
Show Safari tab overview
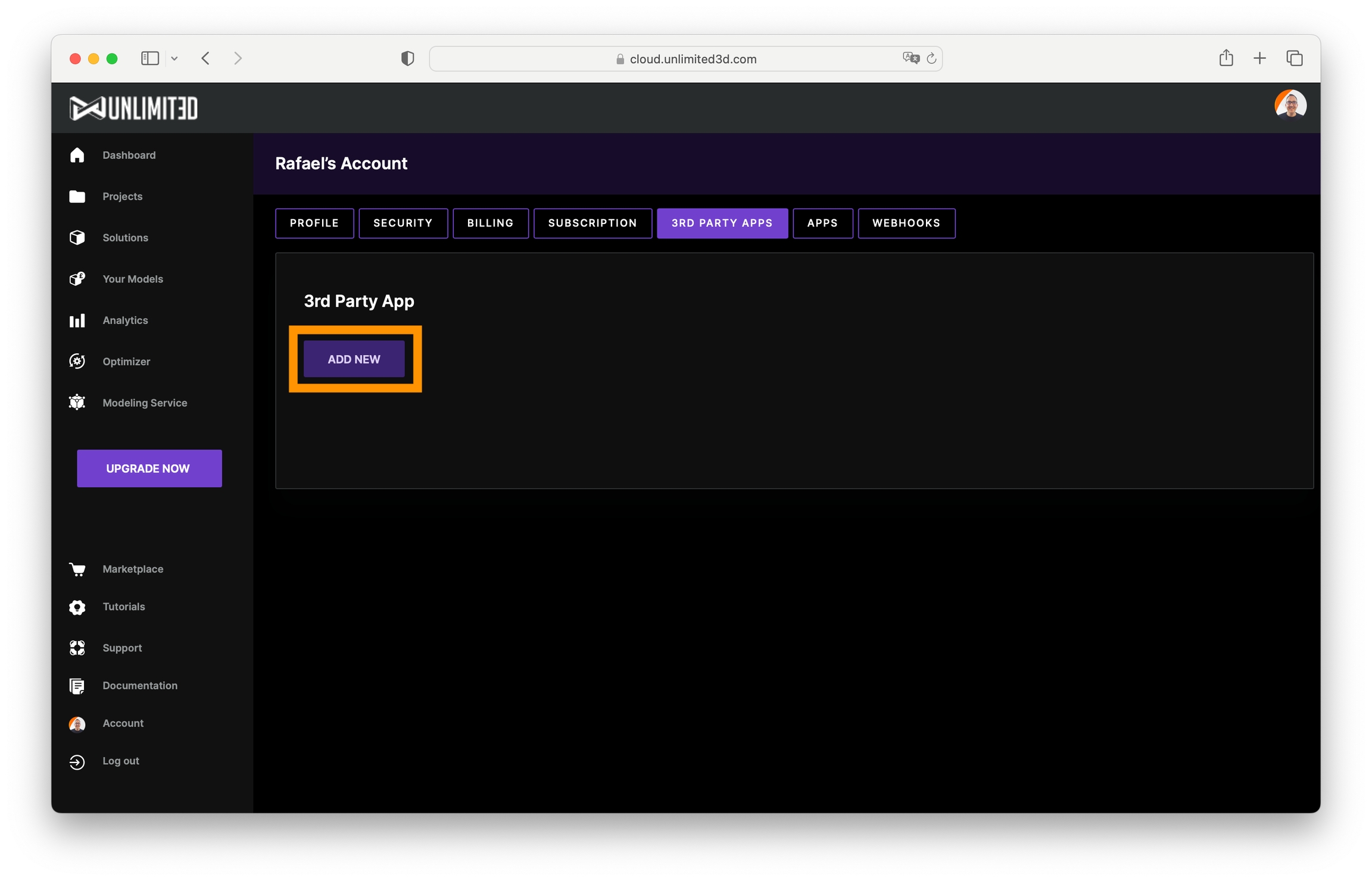[1295, 58]
